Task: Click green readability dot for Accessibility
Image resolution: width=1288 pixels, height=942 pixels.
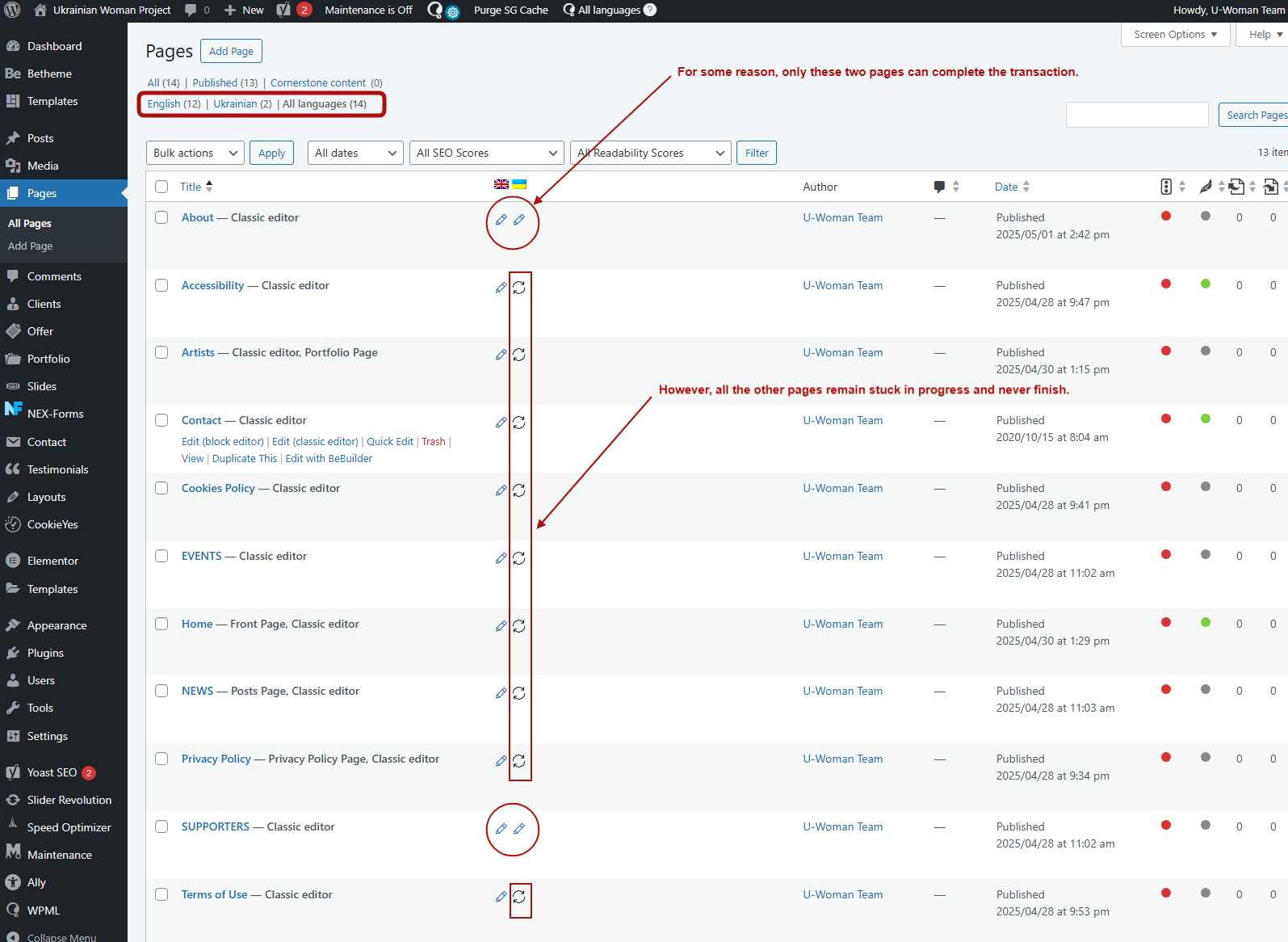Action: [1206, 284]
